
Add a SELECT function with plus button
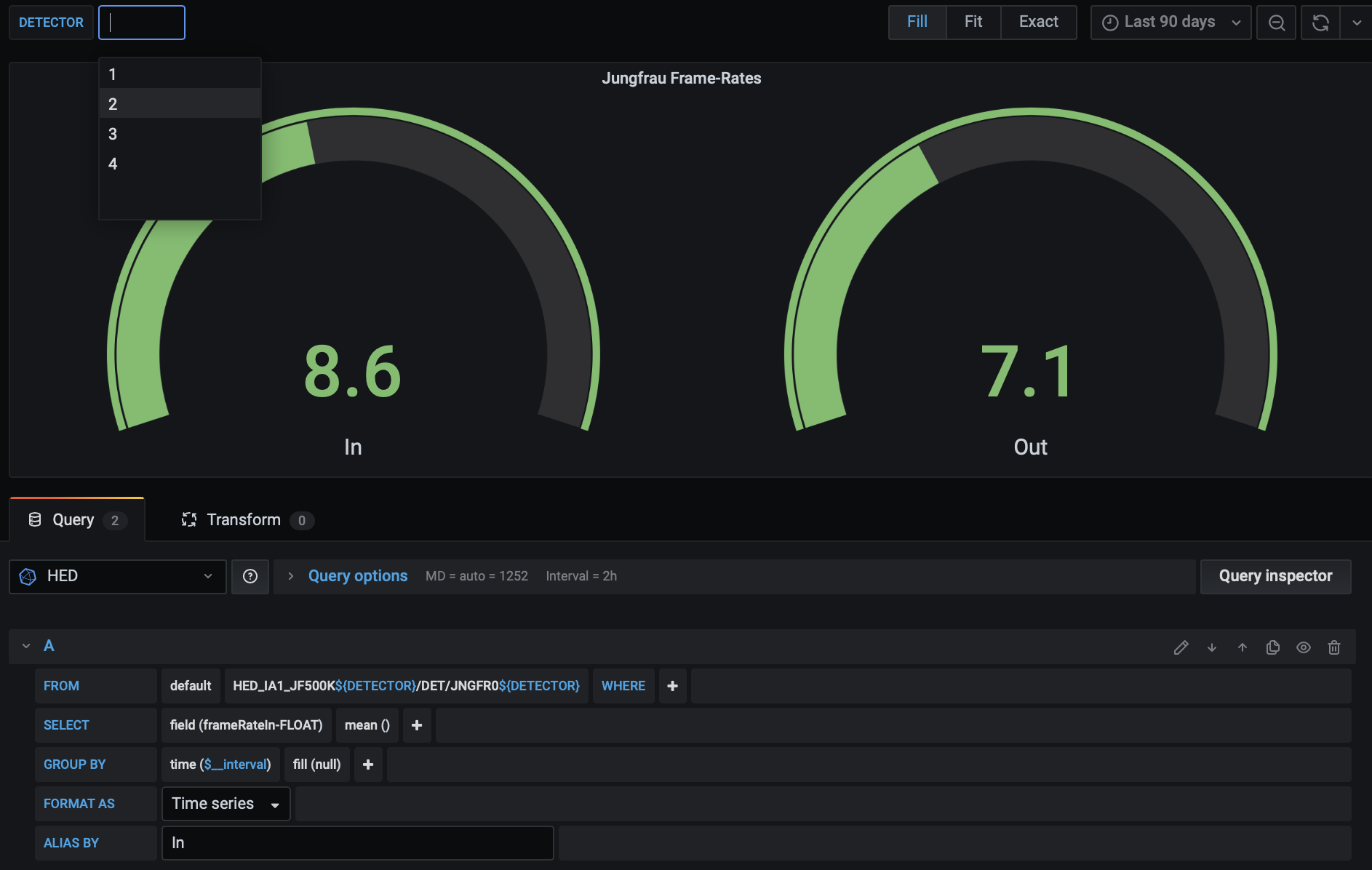[x=417, y=725]
